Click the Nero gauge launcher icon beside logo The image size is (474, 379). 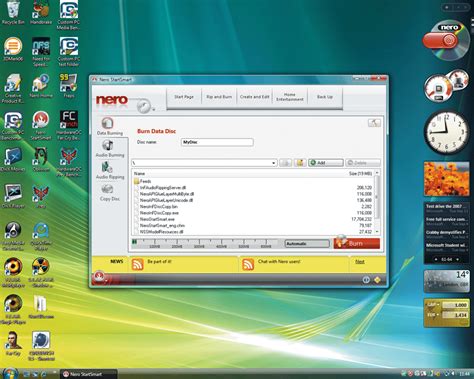pyautogui.click(x=144, y=106)
